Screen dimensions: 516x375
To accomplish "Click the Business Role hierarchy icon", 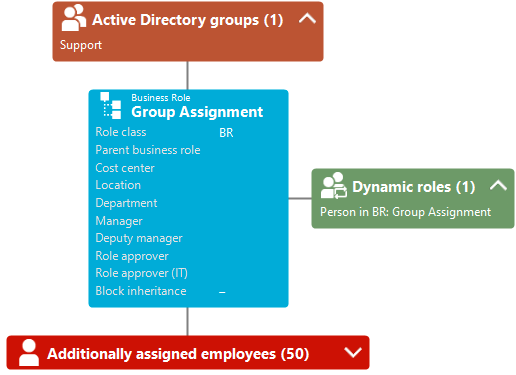I will (x=111, y=106).
